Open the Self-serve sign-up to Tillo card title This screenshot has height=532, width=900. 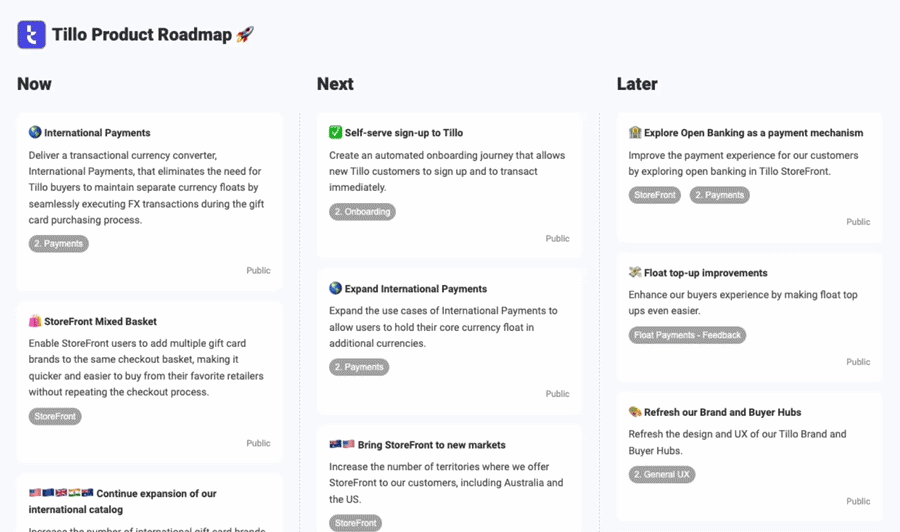coord(404,133)
